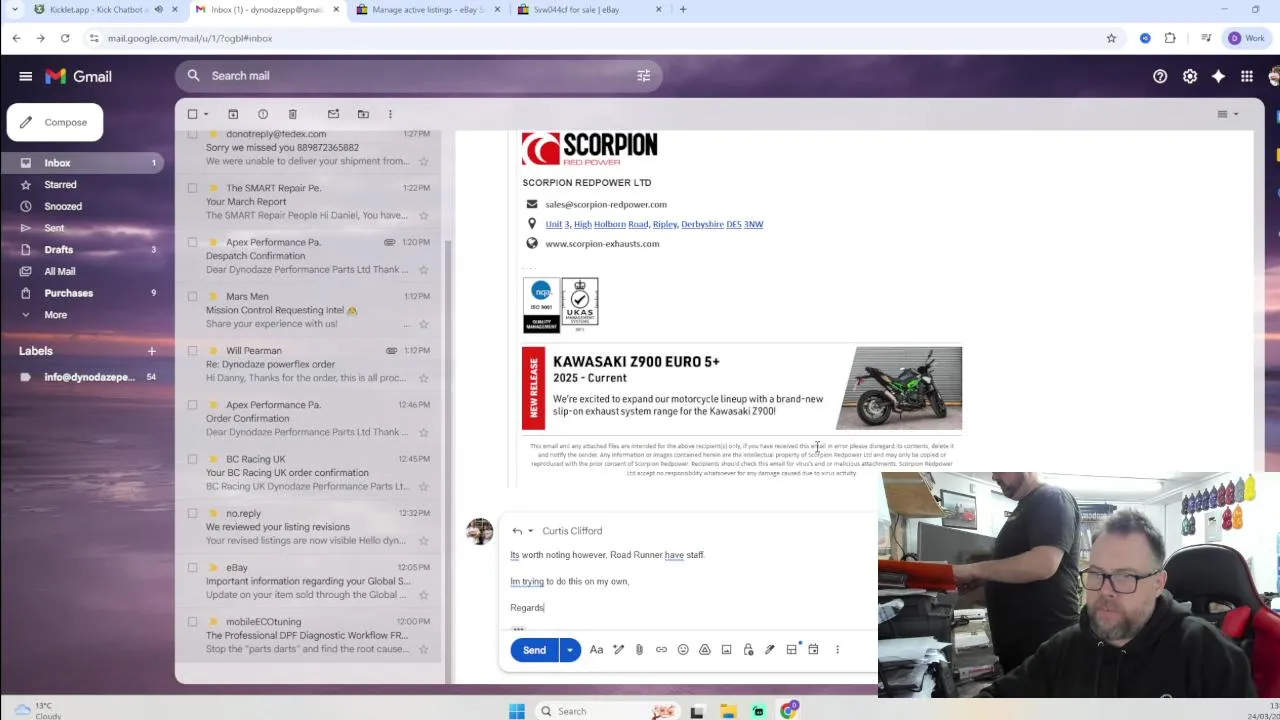Click the Search mail field
The width and height of the screenshot is (1280, 720).
point(420,76)
